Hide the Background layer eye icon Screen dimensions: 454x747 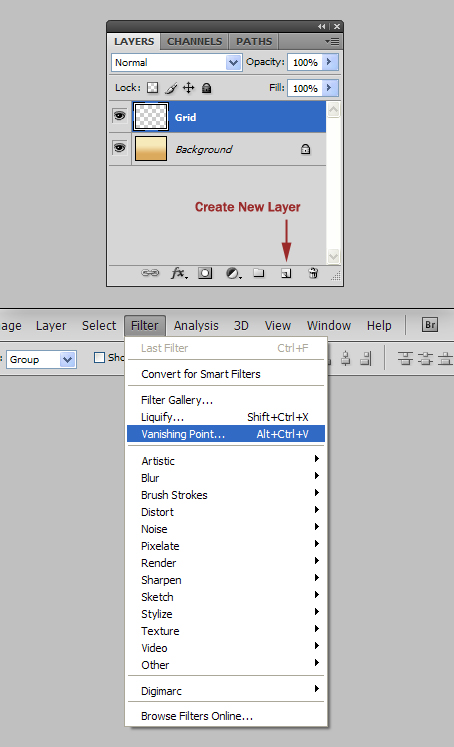point(119,148)
